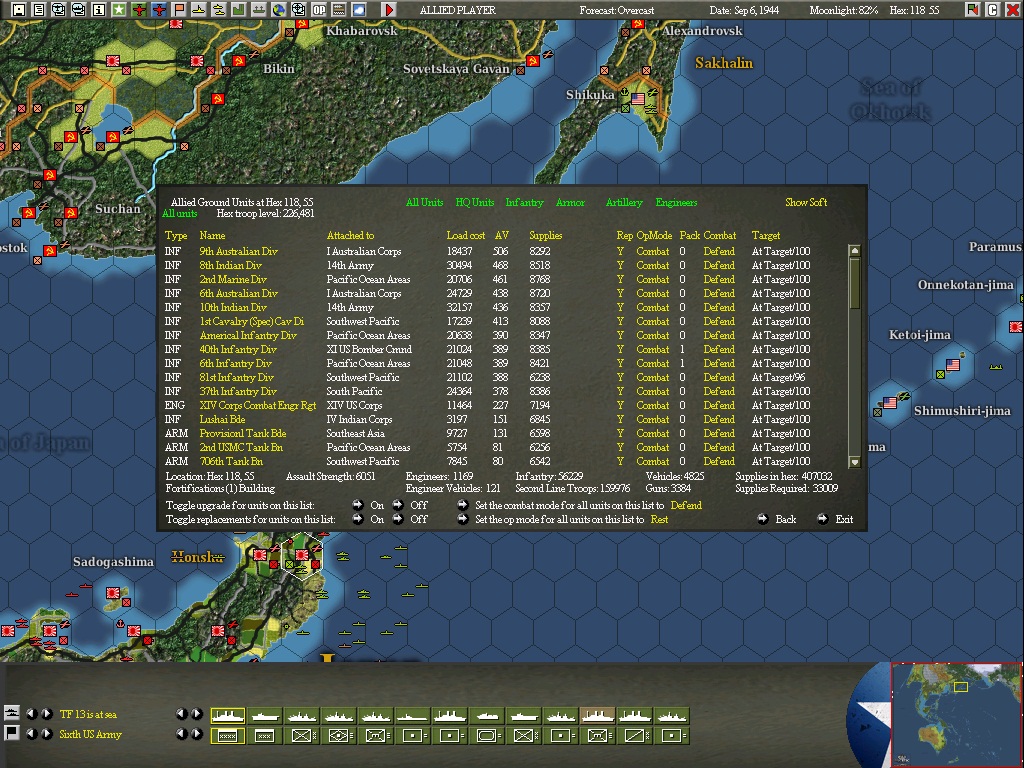This screenshot has height=768, width=1024.
Task: Click the save game disk icon
Action: 18,9
